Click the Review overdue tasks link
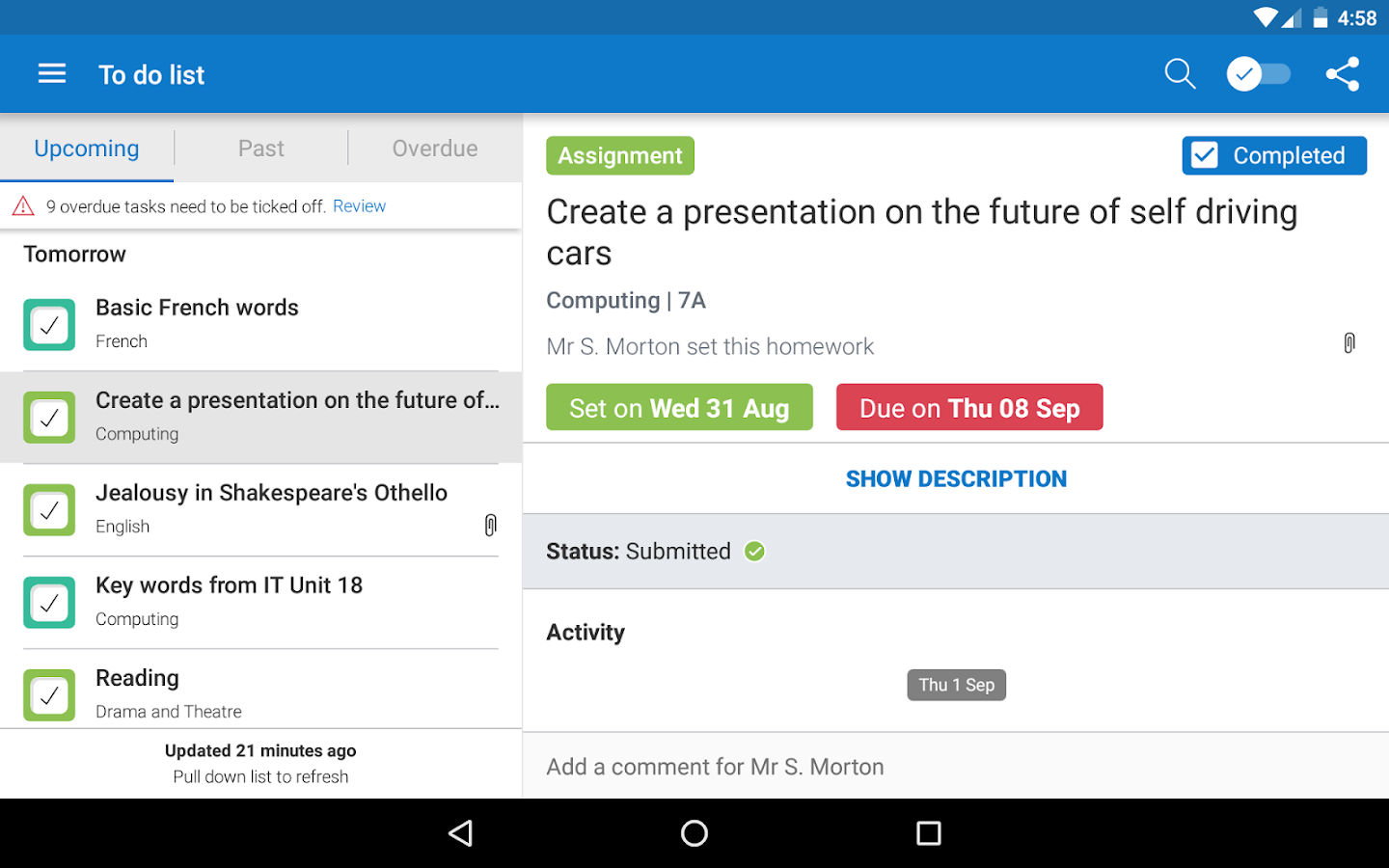Screen dimensions: 1389x868 359,206
